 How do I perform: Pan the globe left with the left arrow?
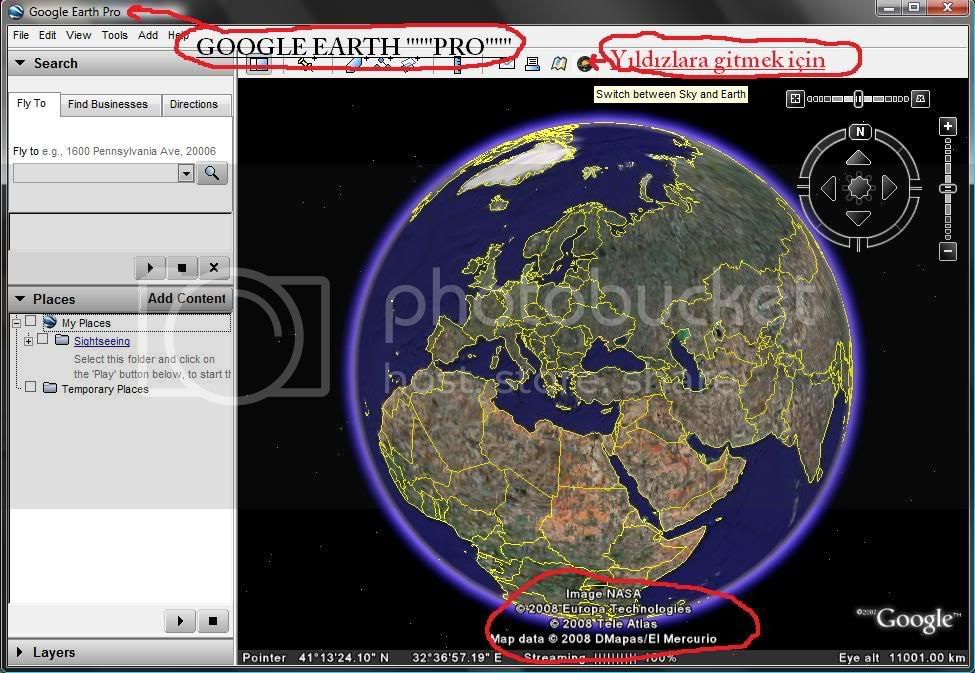829,188
